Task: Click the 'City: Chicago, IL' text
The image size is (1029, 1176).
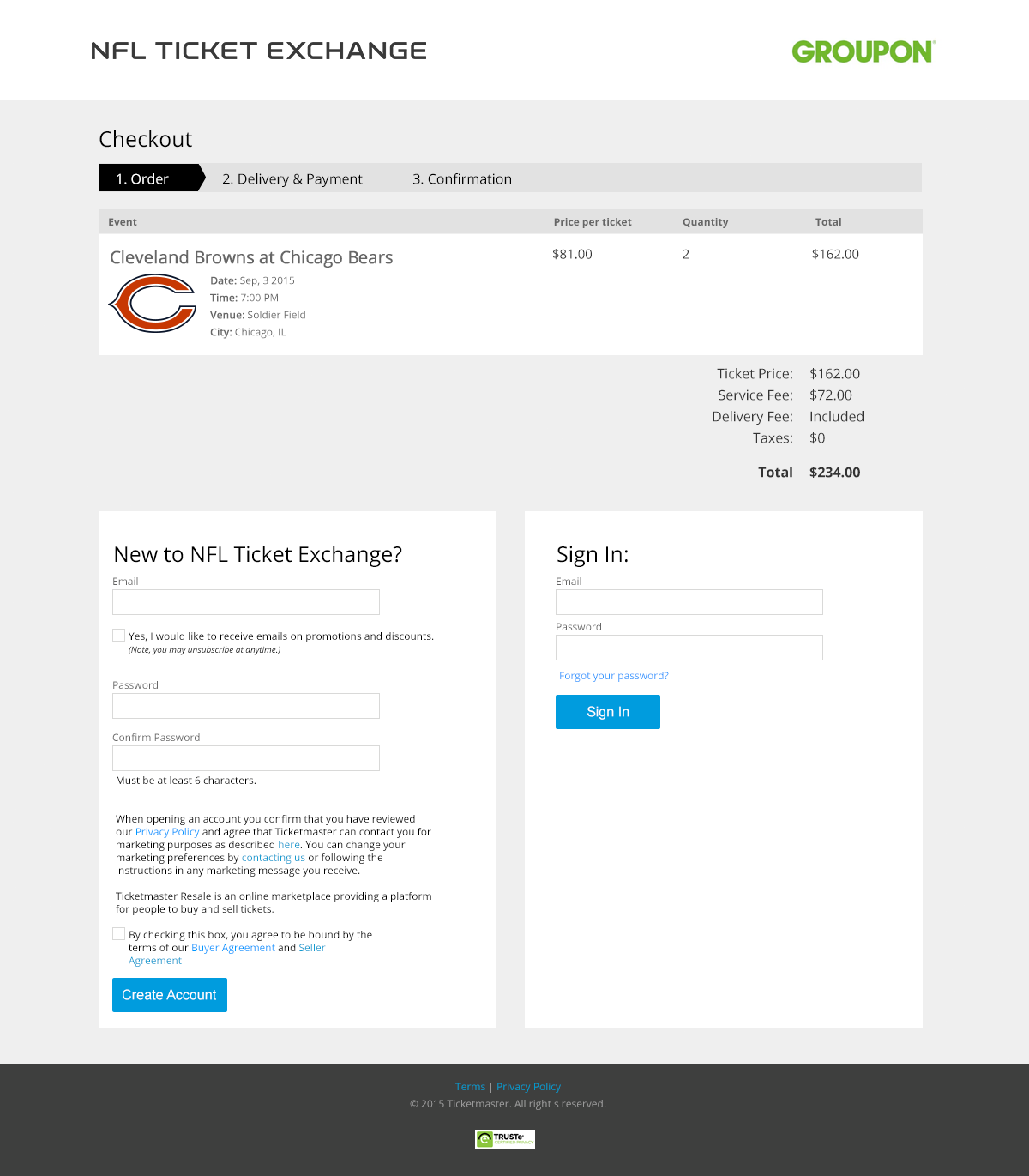Action: tap(248, 332)
